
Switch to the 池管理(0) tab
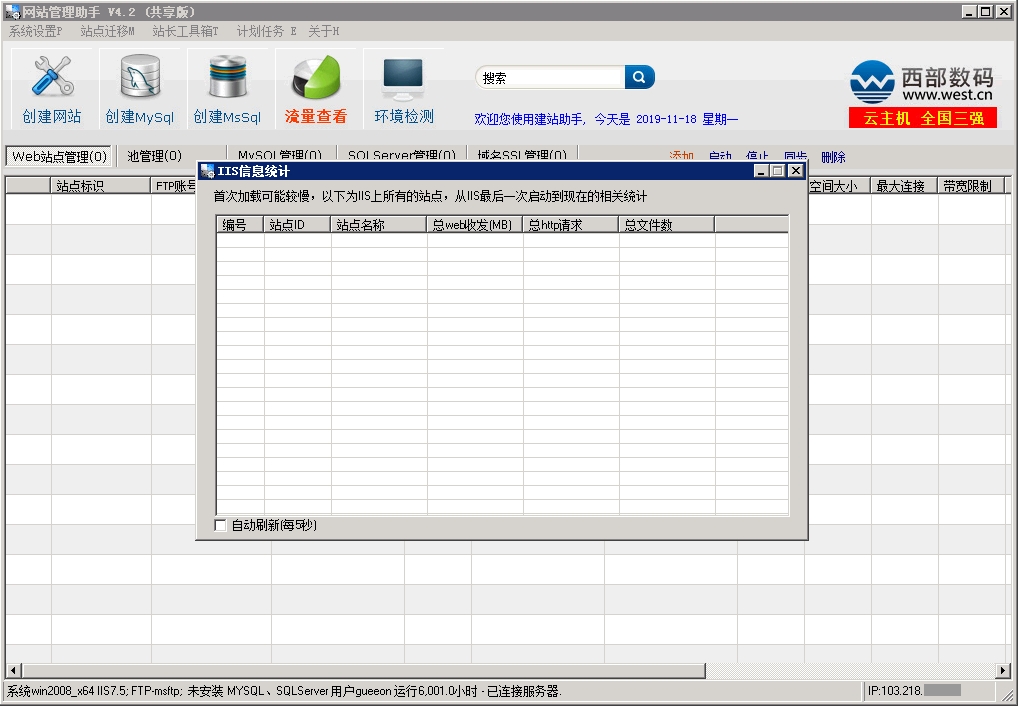[154, 156]
